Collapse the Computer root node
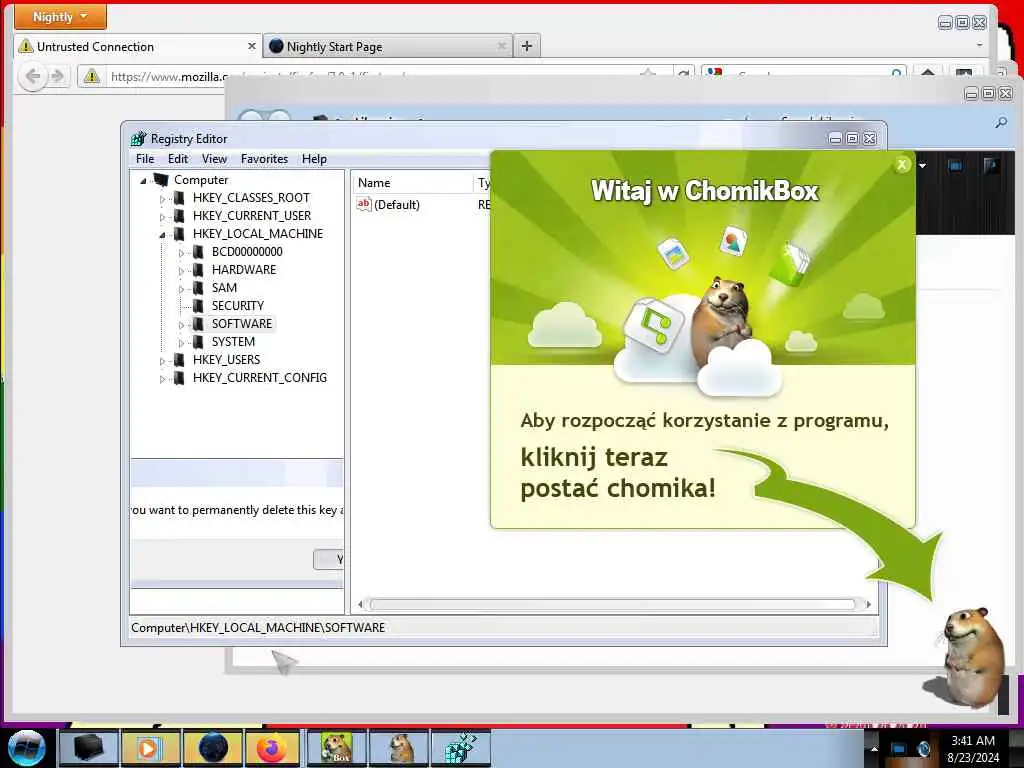This screenshot has width=1024, height=768. 143,181
